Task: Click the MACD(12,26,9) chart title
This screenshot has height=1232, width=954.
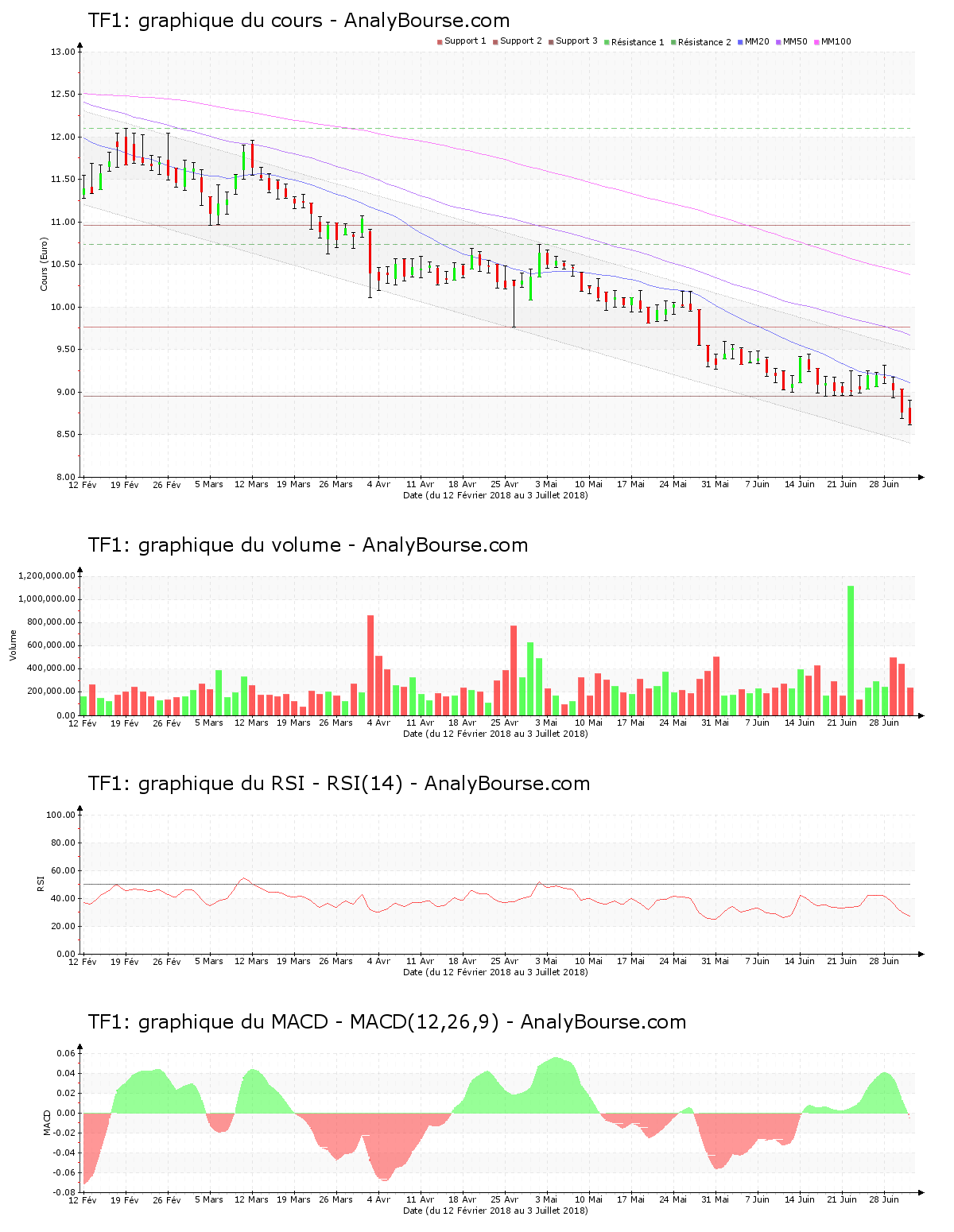Action: tap(387, 1022)
